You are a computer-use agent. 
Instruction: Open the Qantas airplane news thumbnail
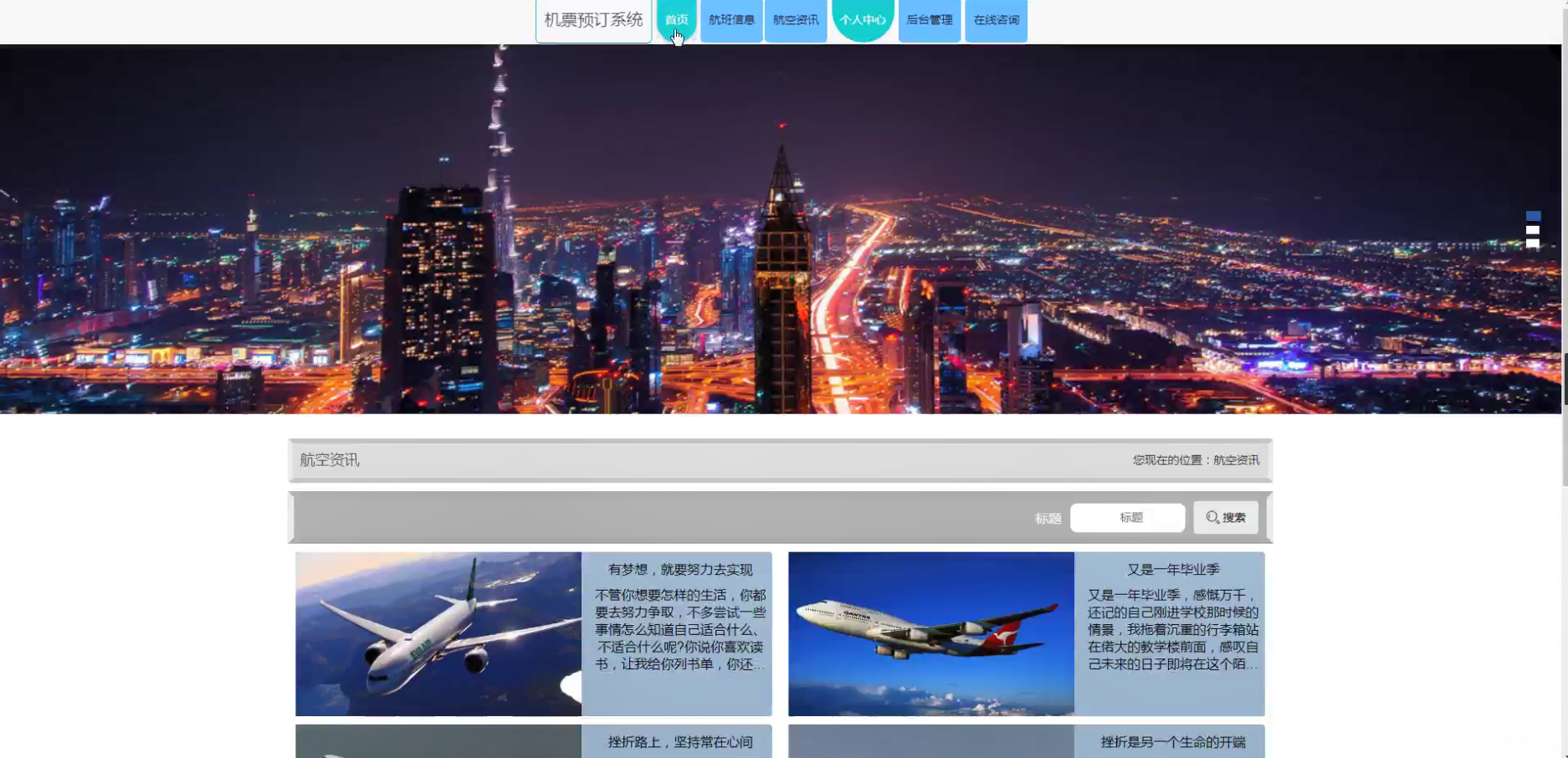point(931,634)
